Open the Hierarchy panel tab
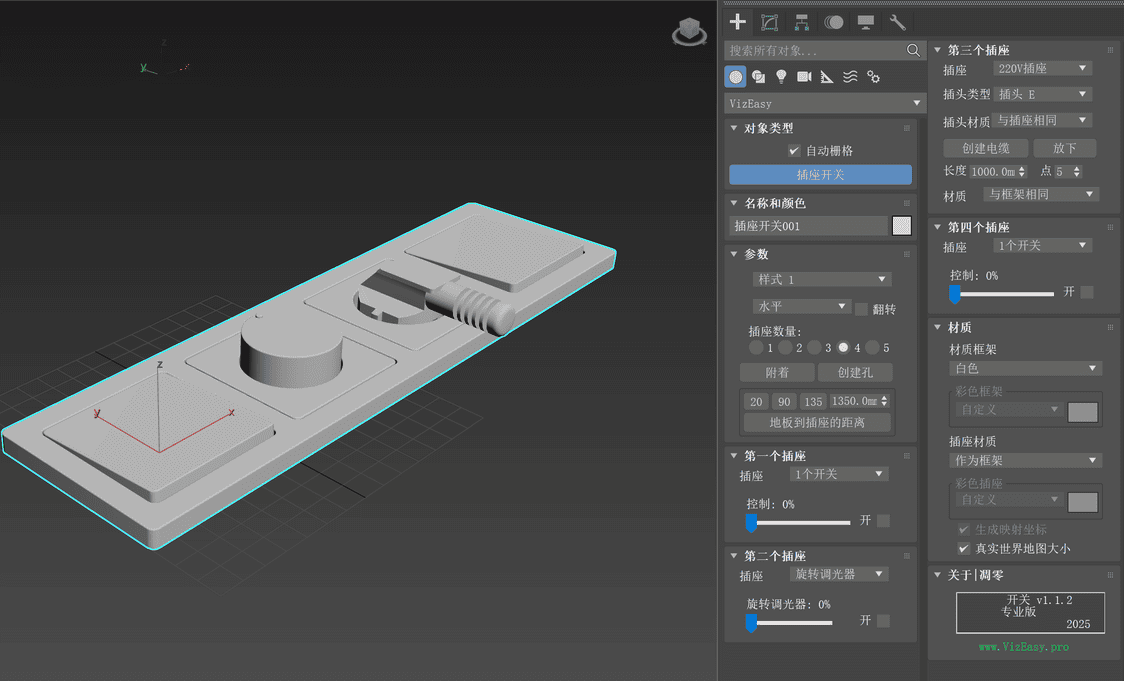This screenshot has width=1124, height=681. (801, 22)
